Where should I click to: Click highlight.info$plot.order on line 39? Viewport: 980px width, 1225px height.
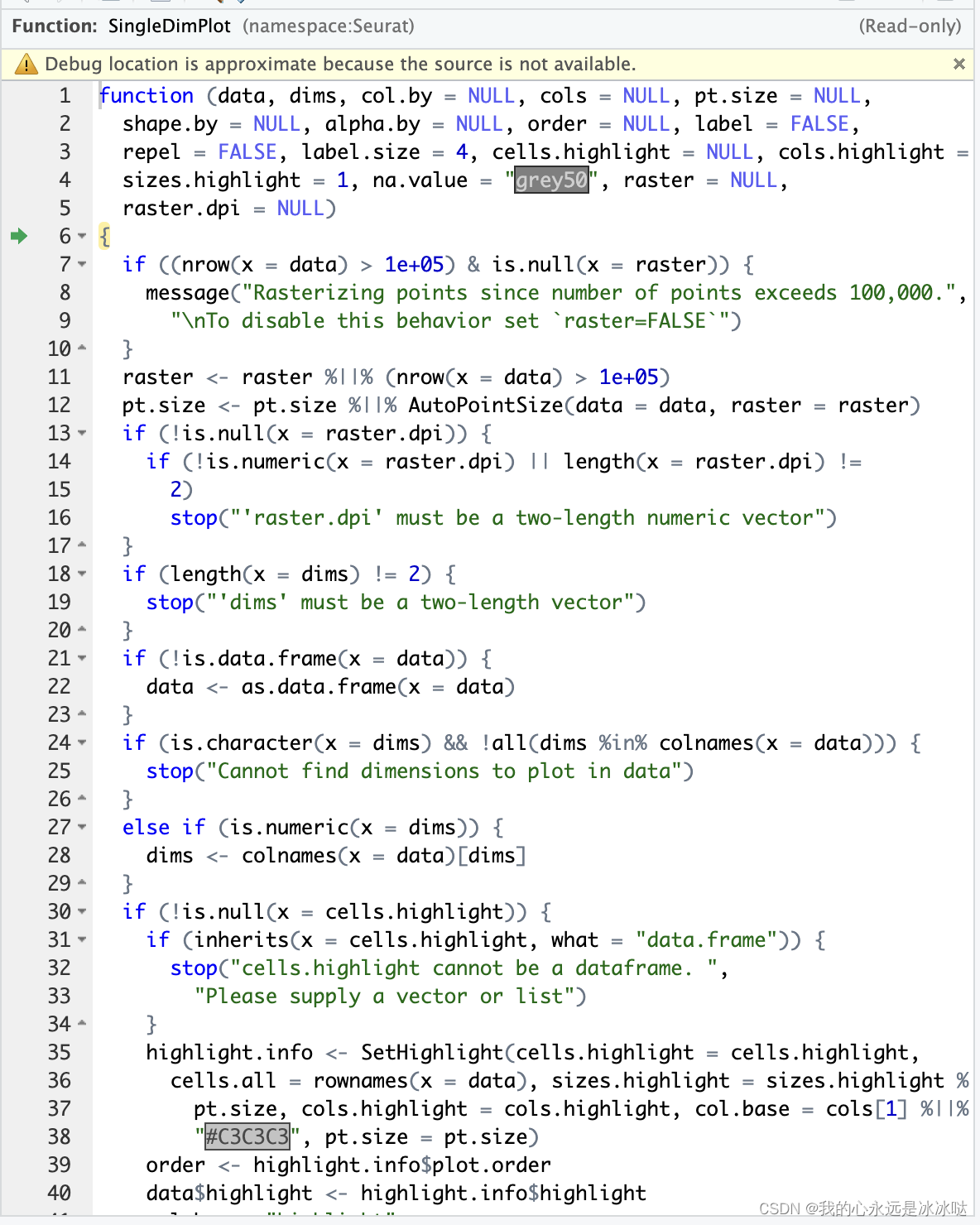point(402,1165)
